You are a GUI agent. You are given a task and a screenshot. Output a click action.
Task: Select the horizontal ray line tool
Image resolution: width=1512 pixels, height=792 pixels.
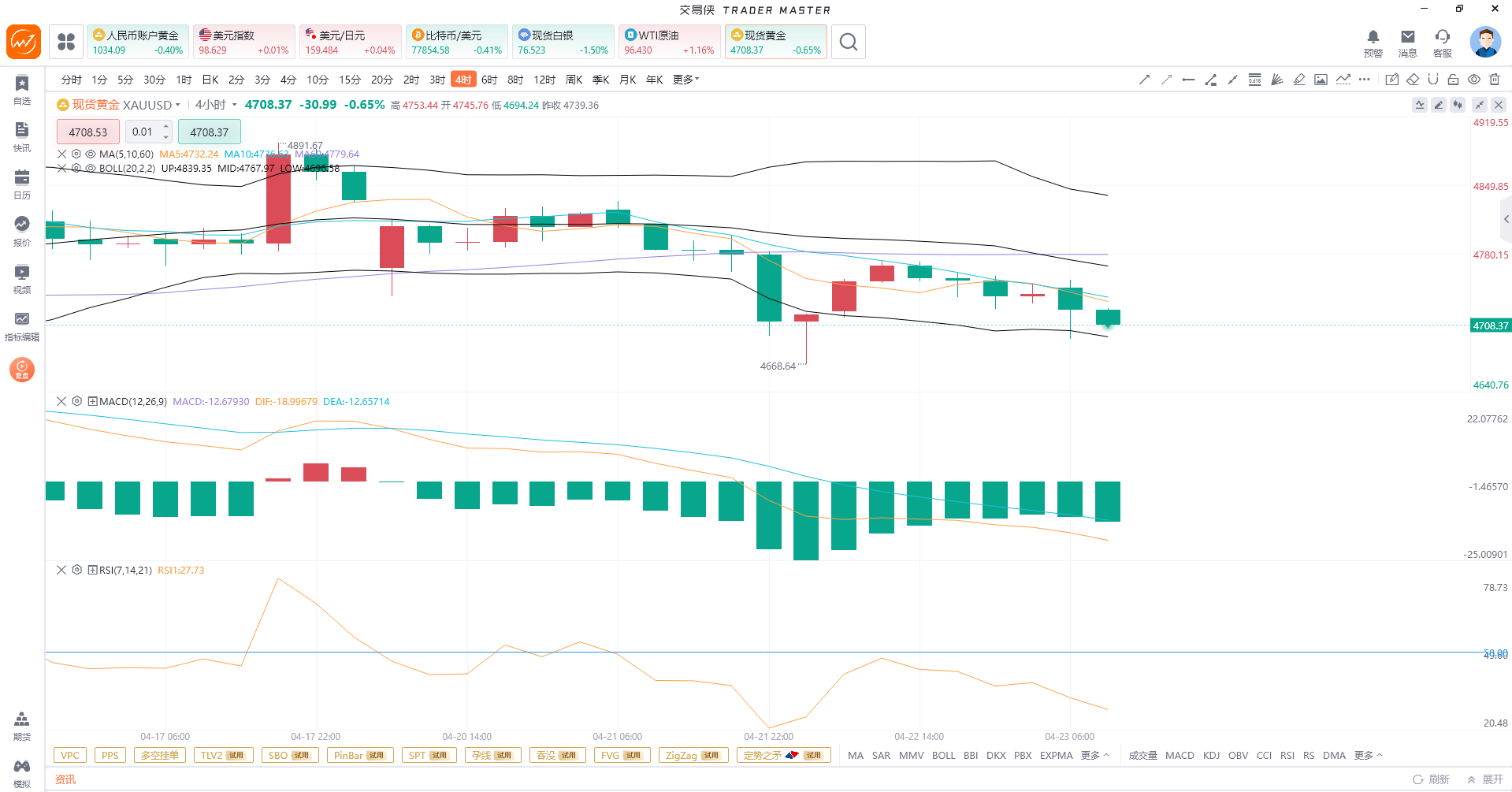[x=1188, y=80]
